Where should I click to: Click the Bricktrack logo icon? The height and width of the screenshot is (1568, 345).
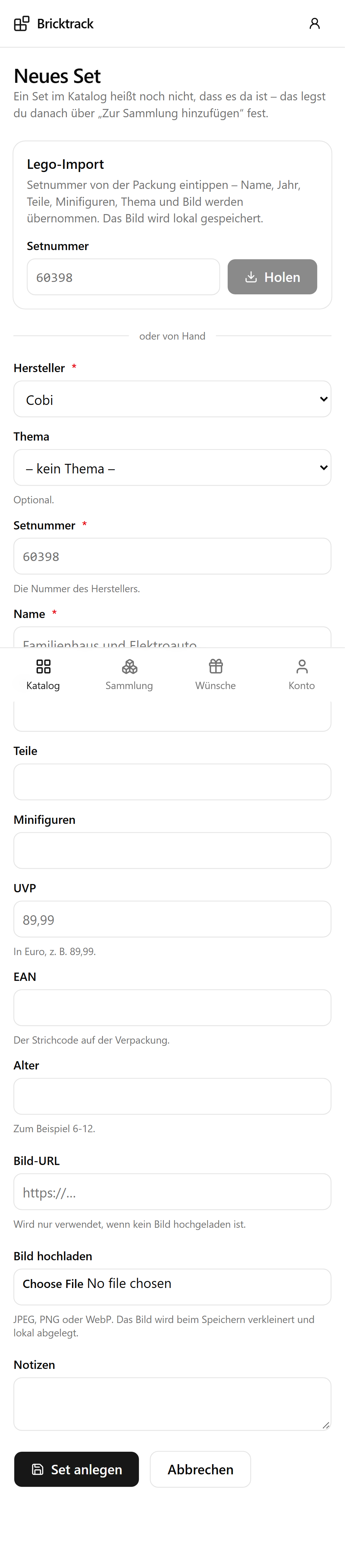[x=22, y=24]
